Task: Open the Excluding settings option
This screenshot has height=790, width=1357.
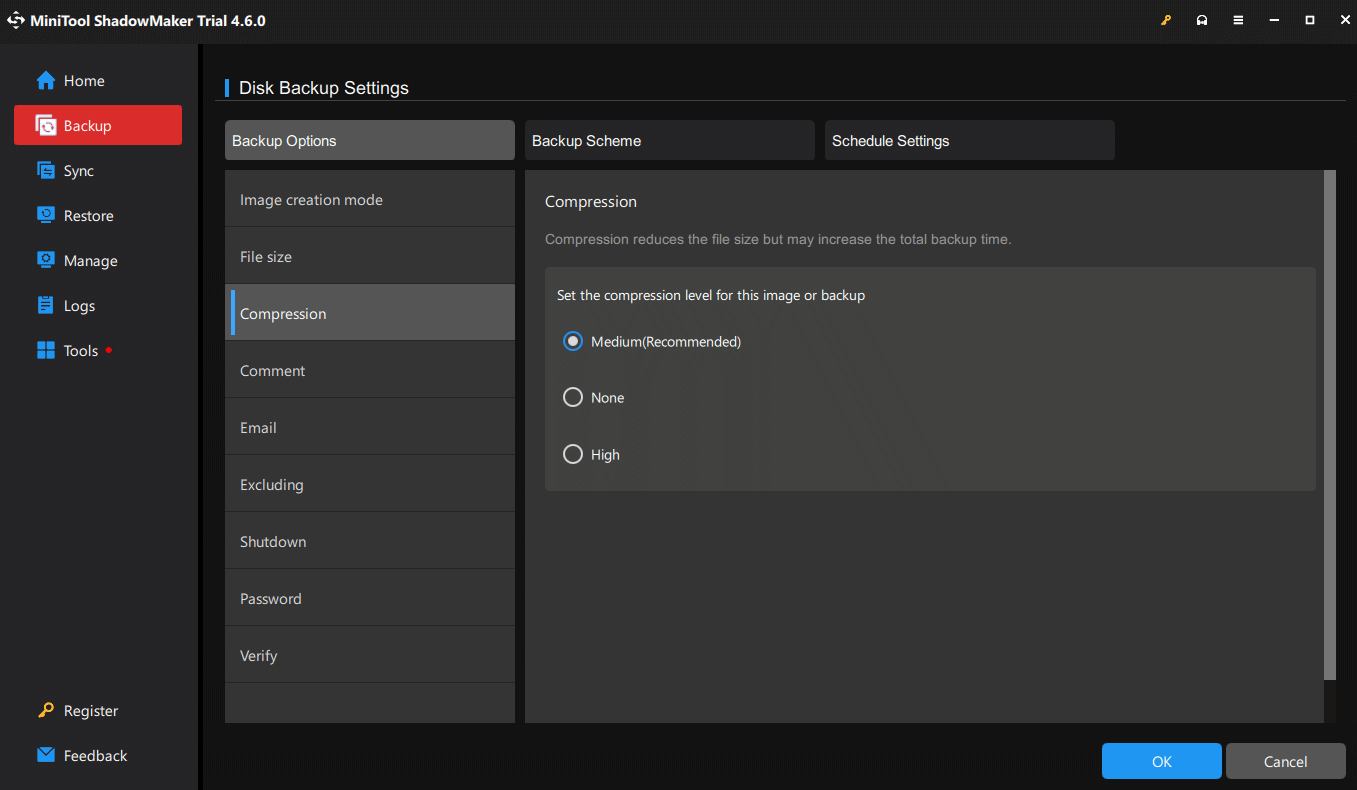Action: tap(370, 484)
